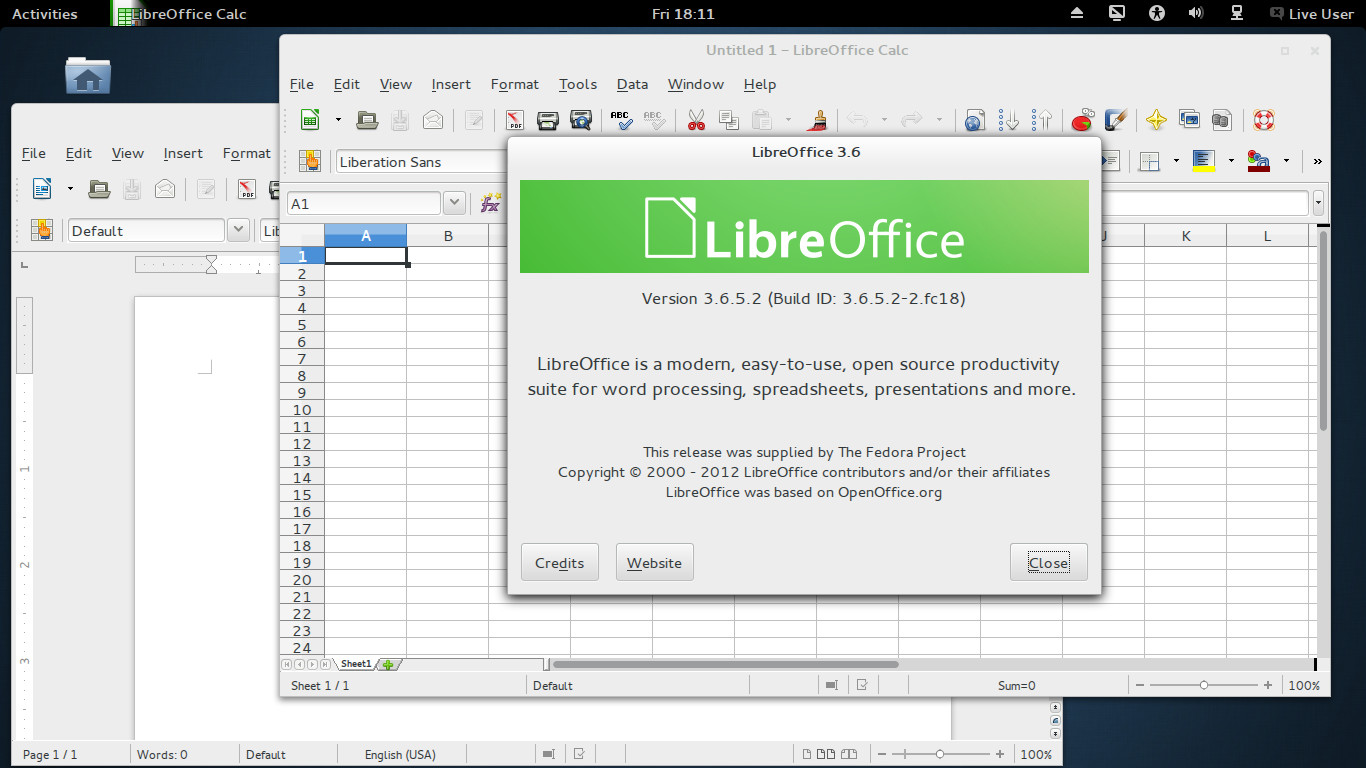Image resolution: width=1366 pixels, height=768 pixels.
Task: Apply Font Color icon in Calc
Action: 1258,161
